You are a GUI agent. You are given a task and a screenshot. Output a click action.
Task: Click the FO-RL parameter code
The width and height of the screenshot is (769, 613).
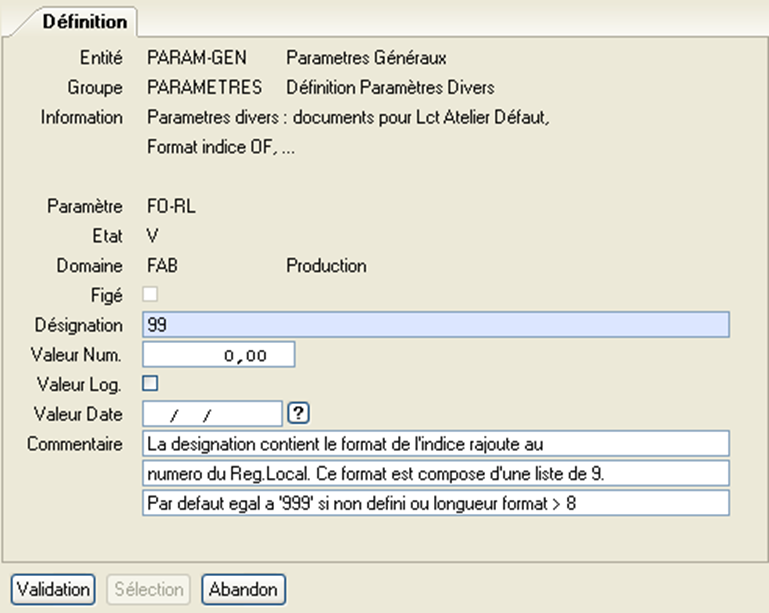click(x=170, y=207)
